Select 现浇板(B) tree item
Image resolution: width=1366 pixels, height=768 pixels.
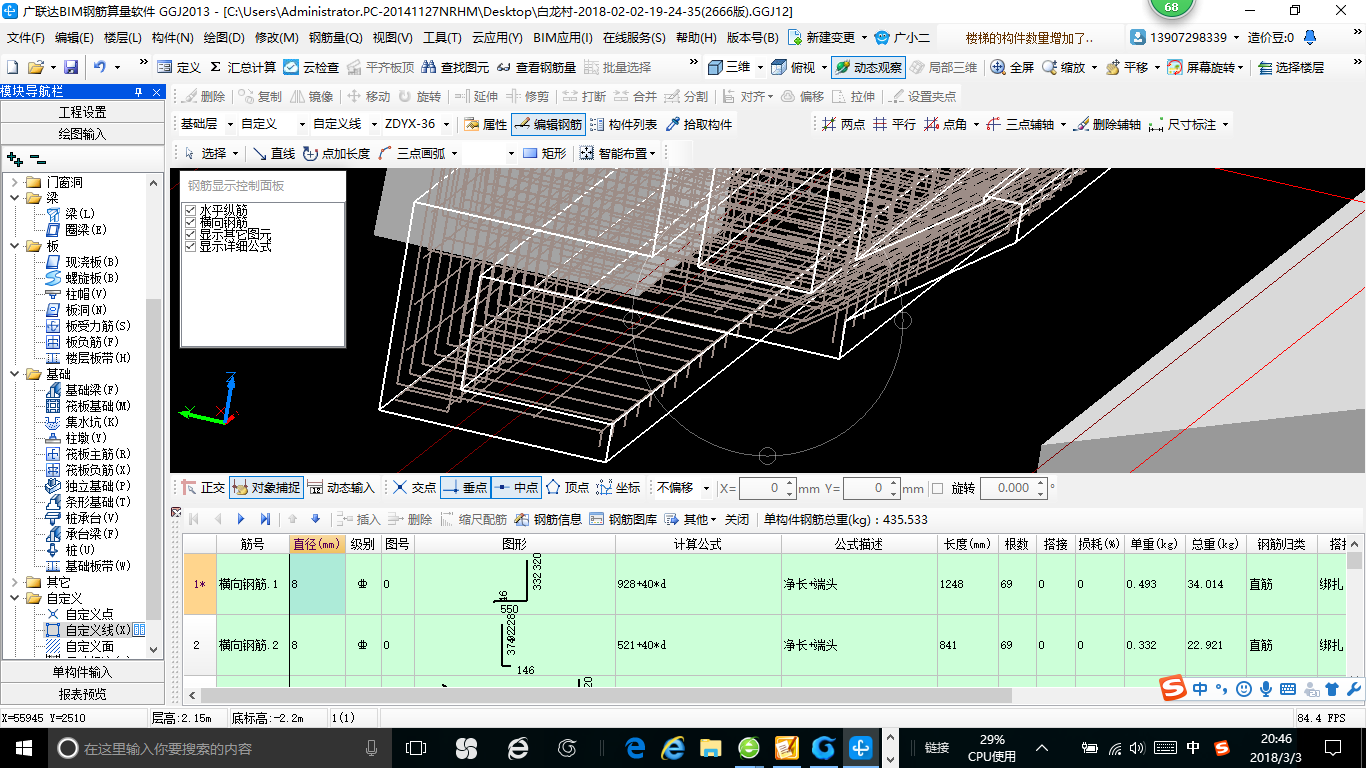pos(82,262)
